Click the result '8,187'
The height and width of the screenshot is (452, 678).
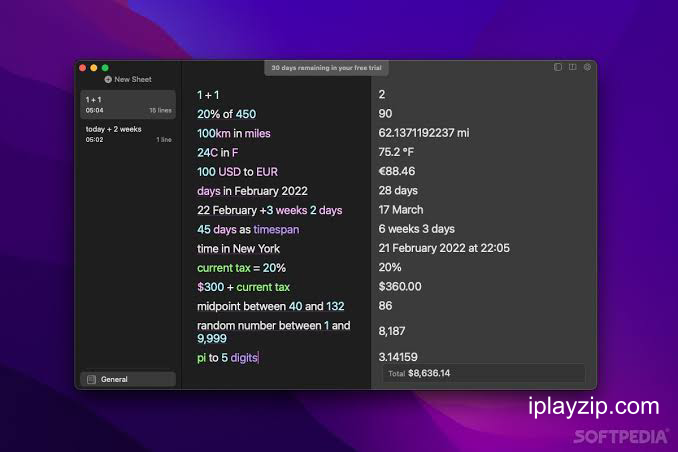[x=392, y=331]
